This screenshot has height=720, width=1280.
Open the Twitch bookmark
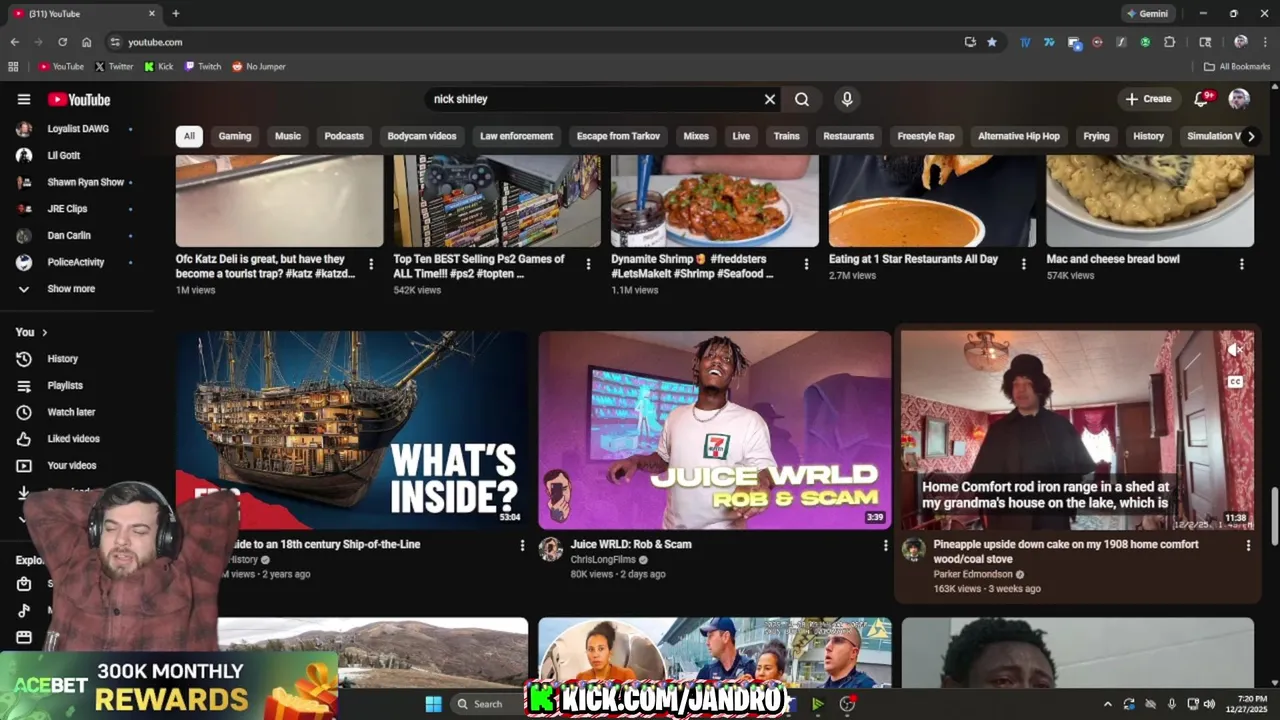point(203,67)
